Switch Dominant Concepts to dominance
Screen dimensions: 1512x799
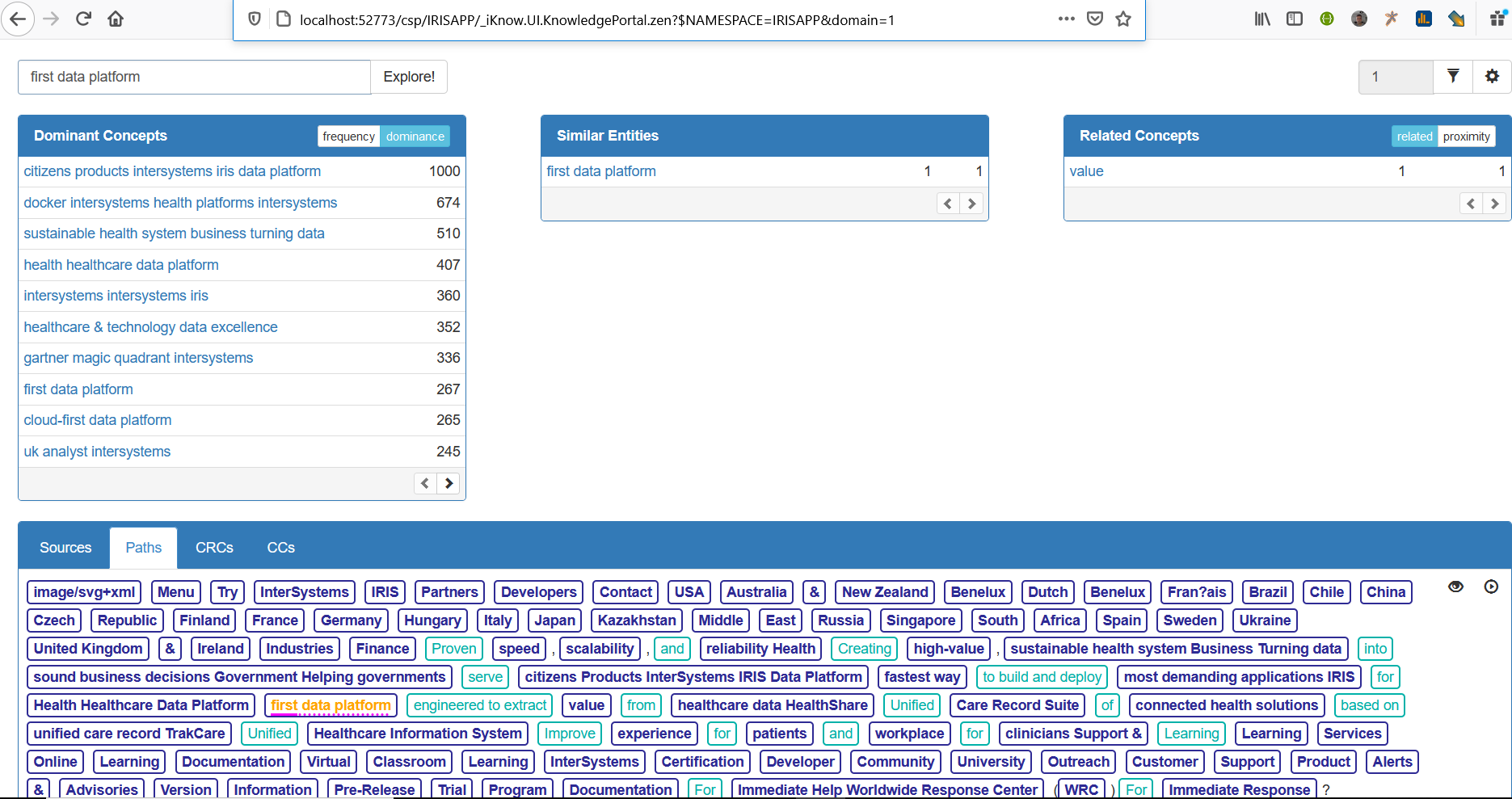(415, 137)
